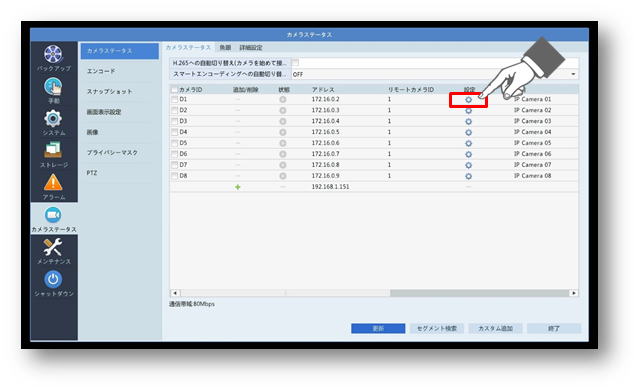Screen dimensions: 640x391
Task: Open the エンコード submenu item
Action: coord(101,71)
